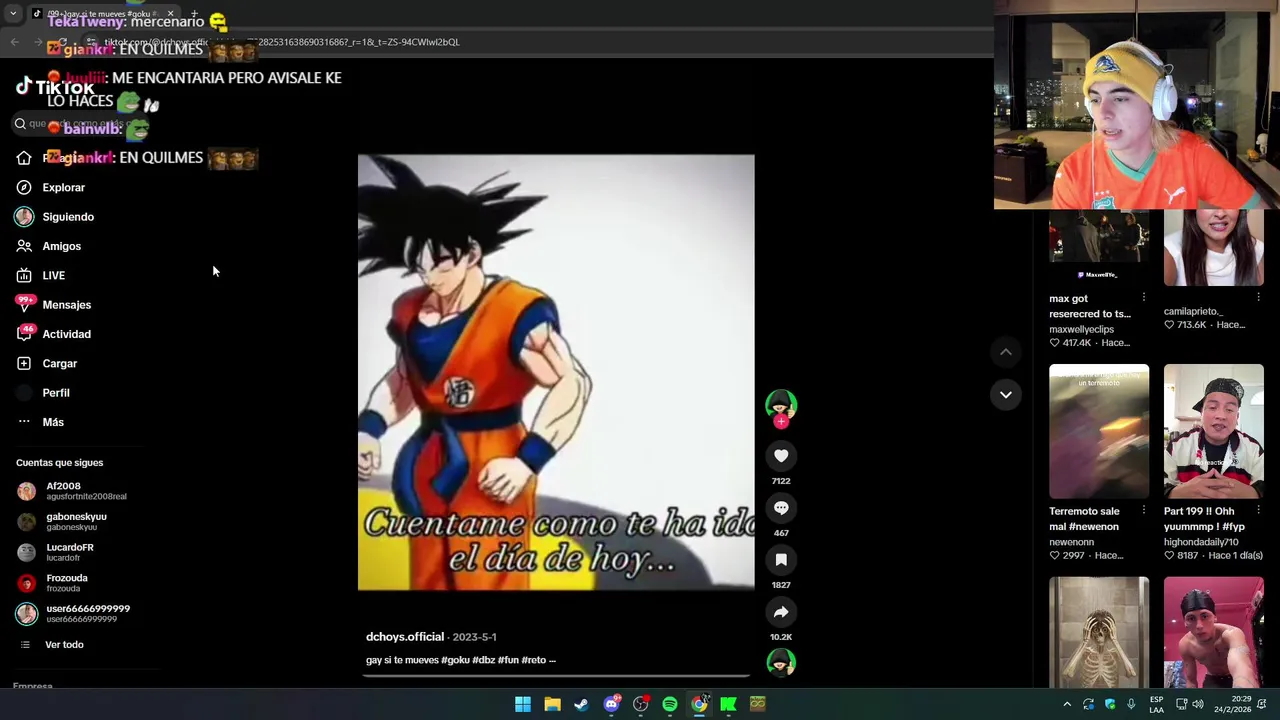The width and height of the screenshot is (1280, 720).
Task: Open Spotify from the taskbar
Action: click(x=670, y=704)
